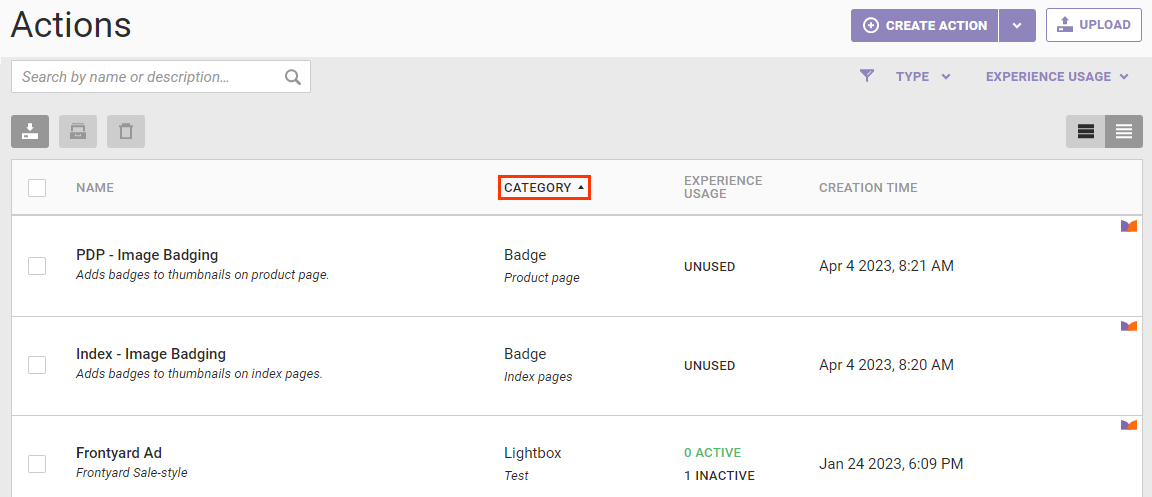Click the logo badge on PDP row

(x=1128, y=226)
